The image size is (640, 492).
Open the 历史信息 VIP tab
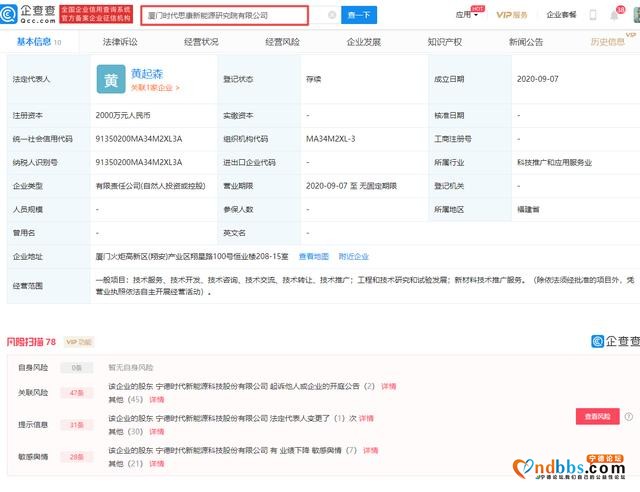(x=608, y=42)
